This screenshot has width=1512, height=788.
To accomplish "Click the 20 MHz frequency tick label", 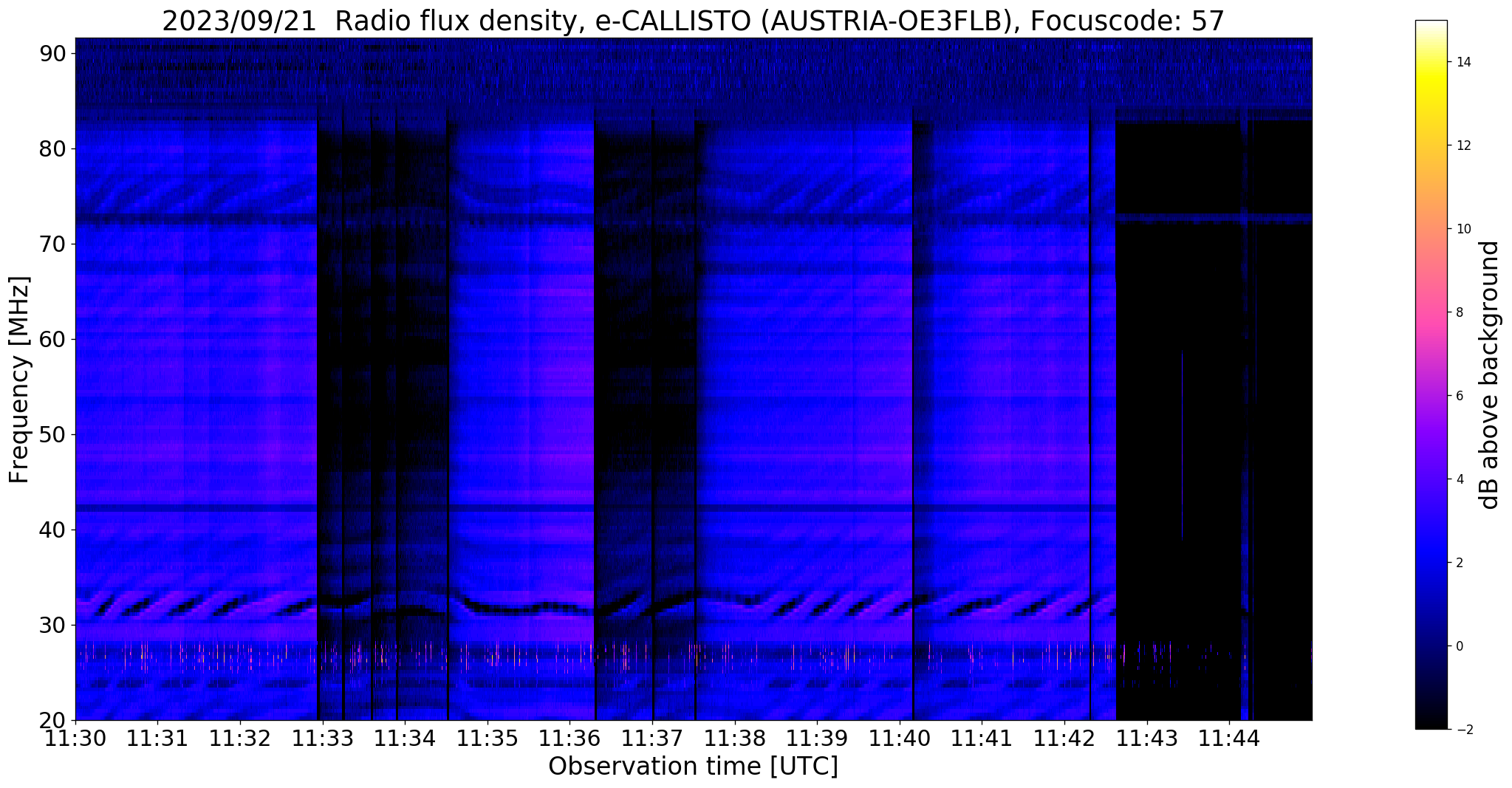I will coord(52,720).
